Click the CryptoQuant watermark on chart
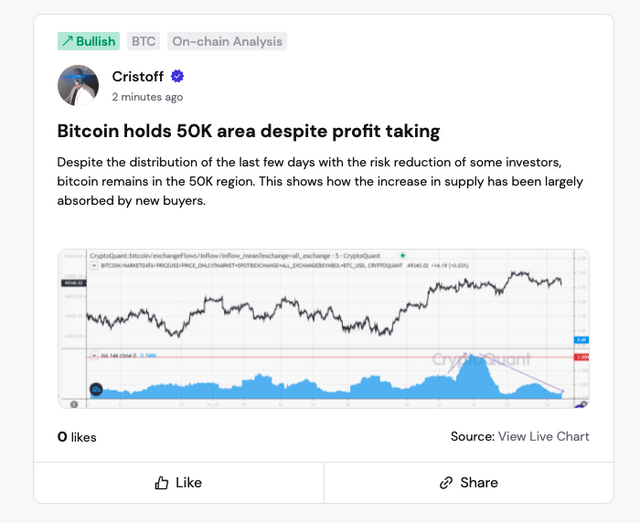Screen dimensions: 640x523 (x=468, y=359)
